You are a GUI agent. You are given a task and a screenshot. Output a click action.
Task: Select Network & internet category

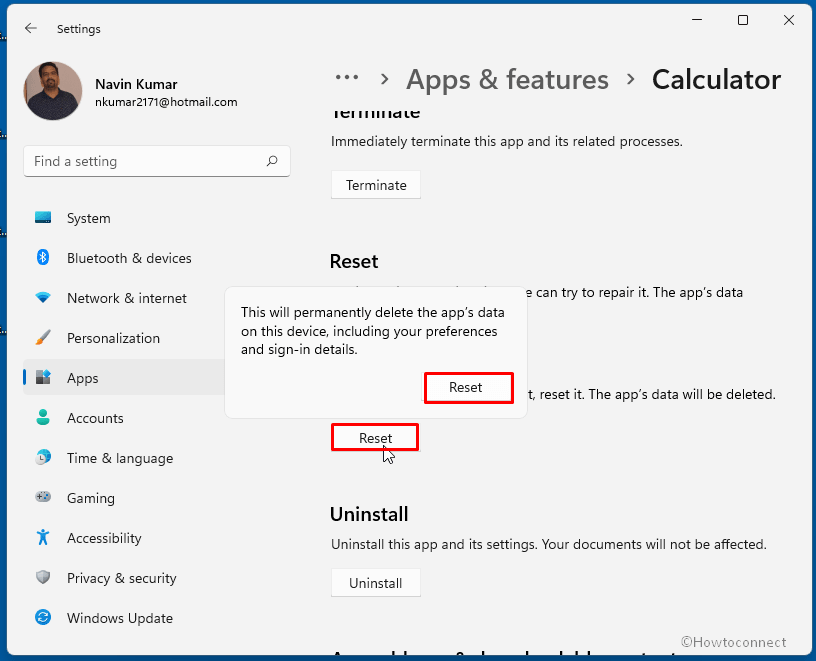125,298
